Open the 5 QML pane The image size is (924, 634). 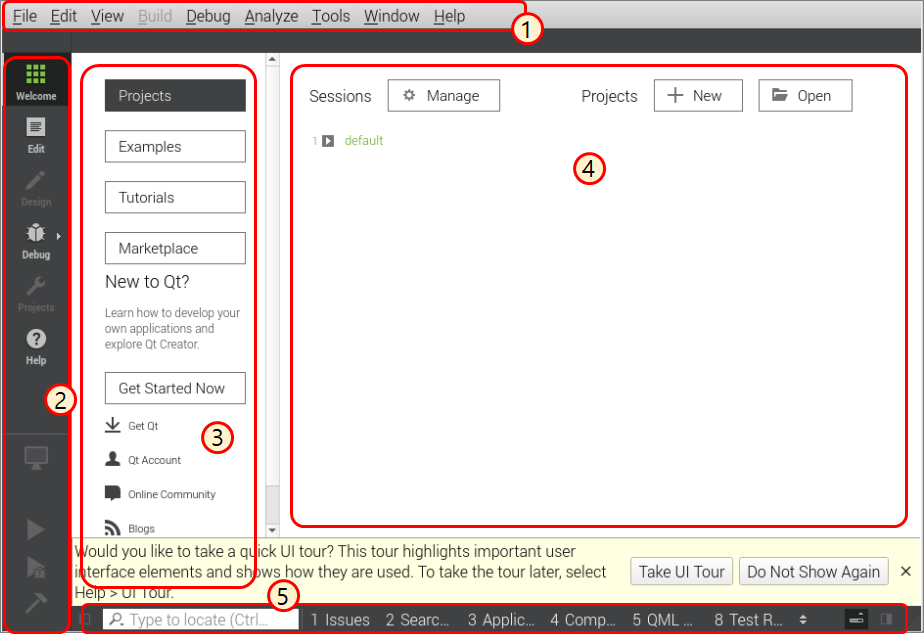[x=662, y=619]
